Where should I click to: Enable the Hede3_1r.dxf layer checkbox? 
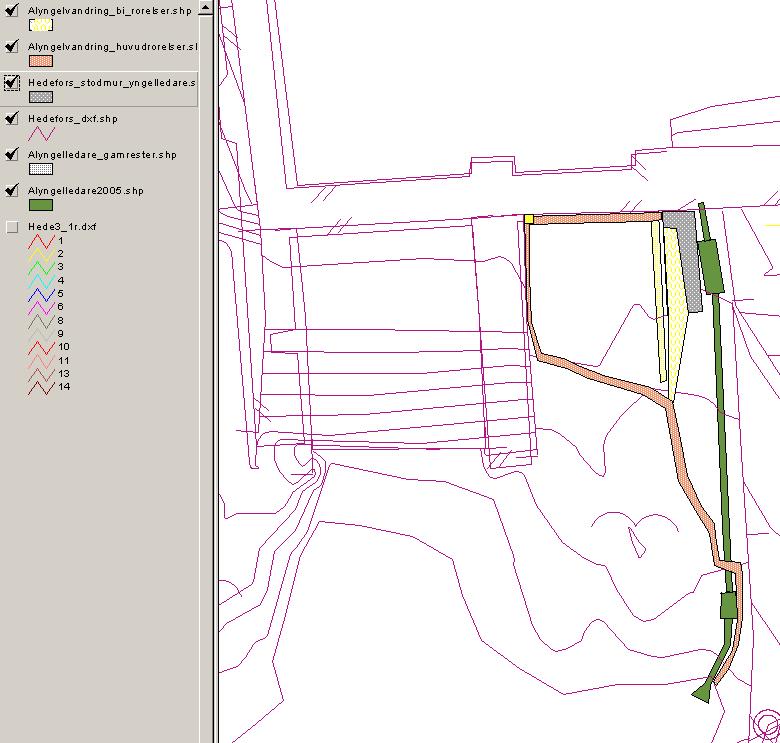(x=12, y=227)
